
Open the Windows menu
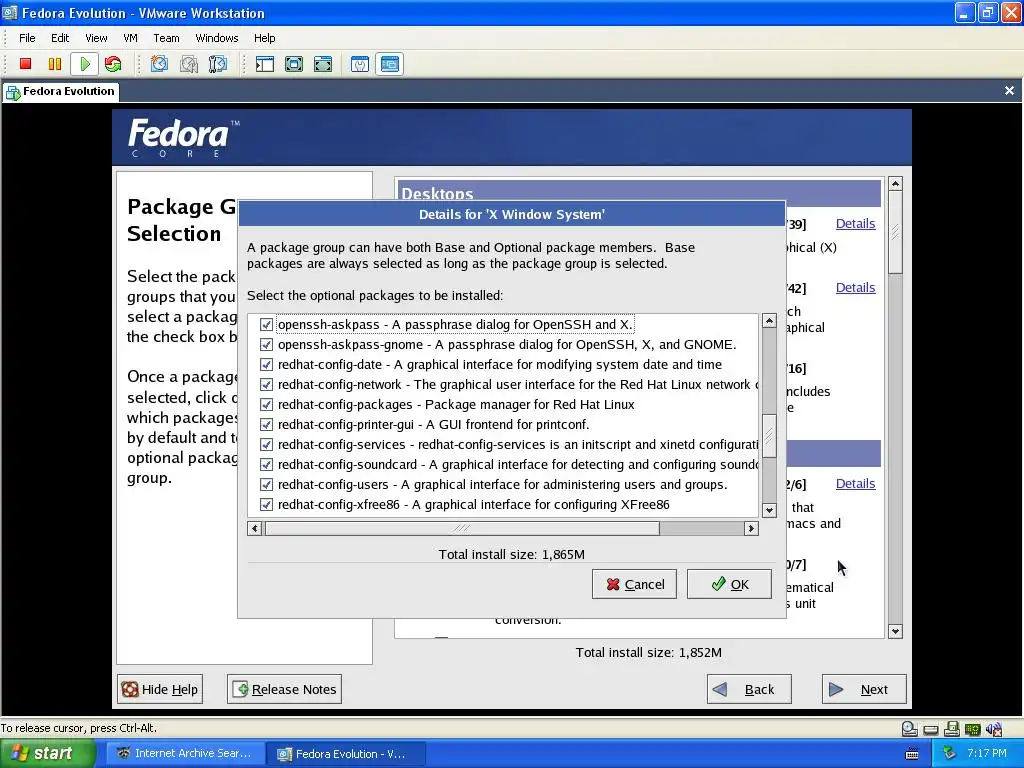217,38
